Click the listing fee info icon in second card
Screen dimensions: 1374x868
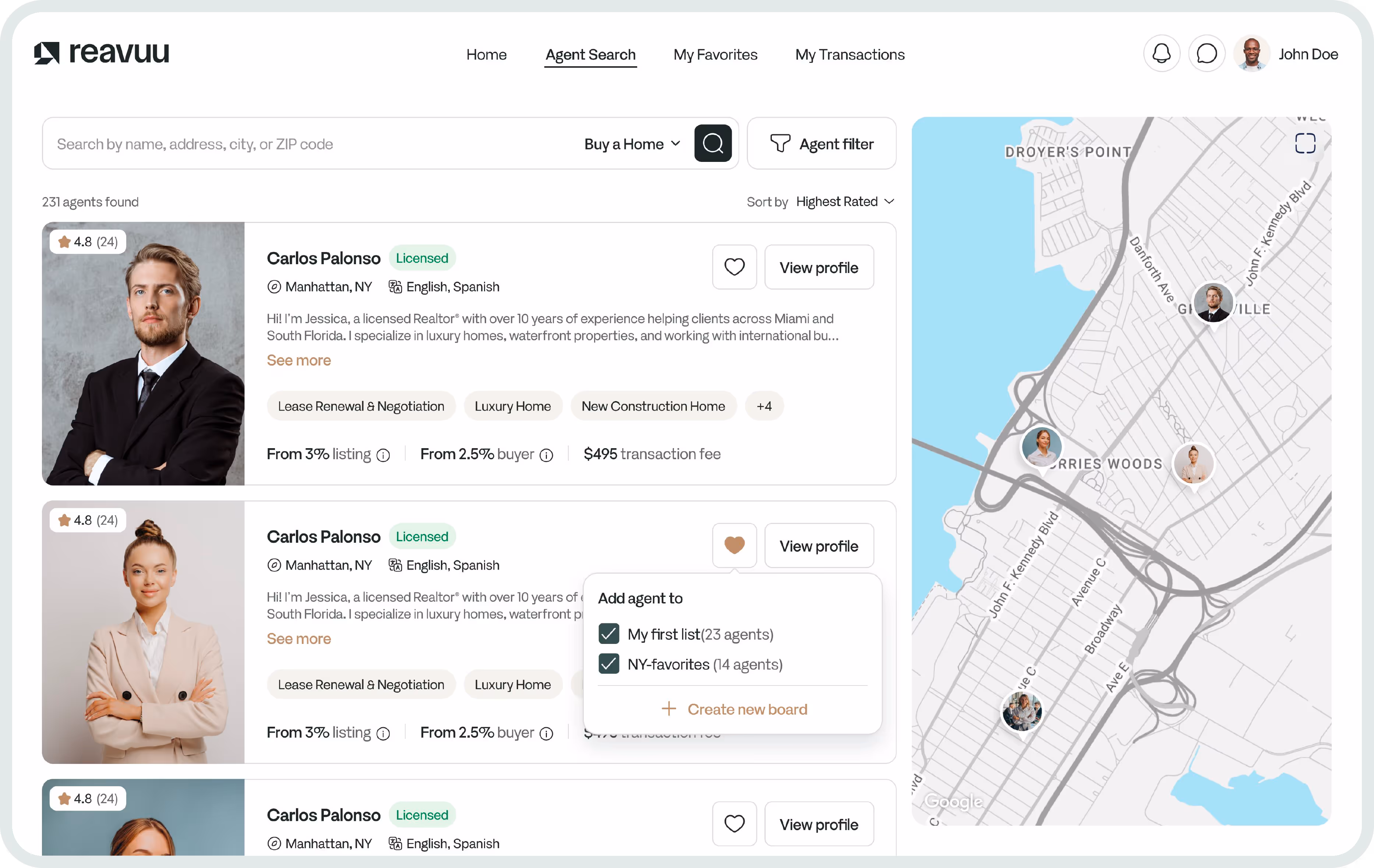coord(384,733)
